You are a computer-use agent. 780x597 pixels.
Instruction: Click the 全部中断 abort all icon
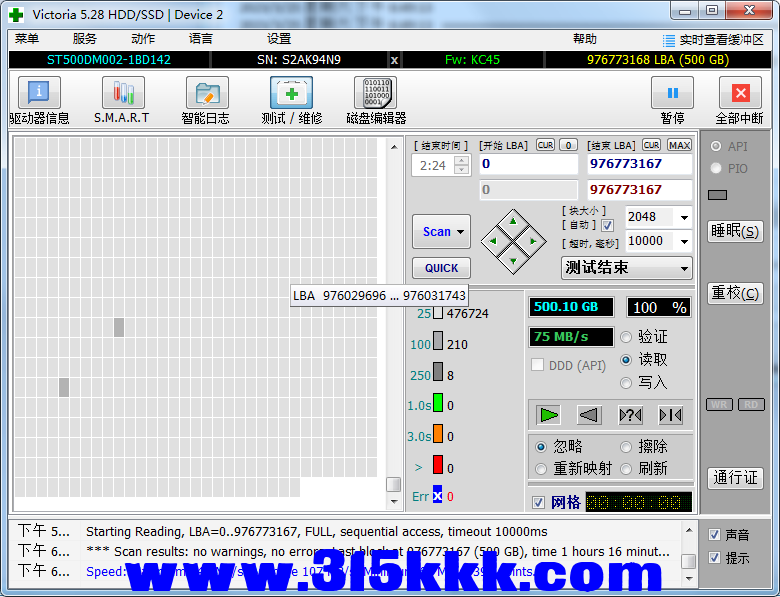(x=740, y=93)
